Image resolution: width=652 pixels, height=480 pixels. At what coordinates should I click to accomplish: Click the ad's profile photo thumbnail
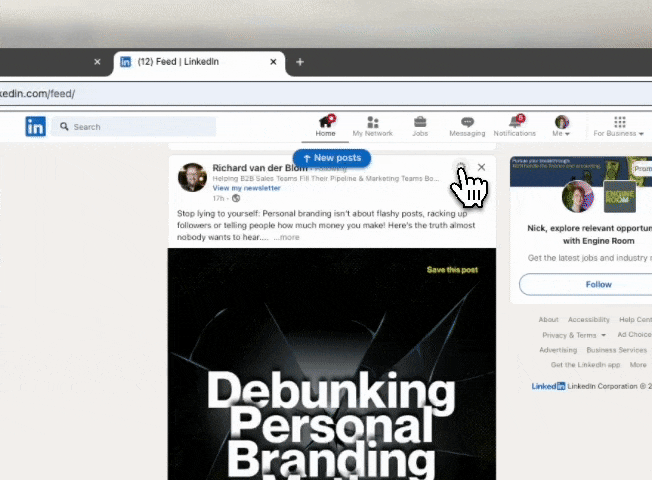click(578, 196)
